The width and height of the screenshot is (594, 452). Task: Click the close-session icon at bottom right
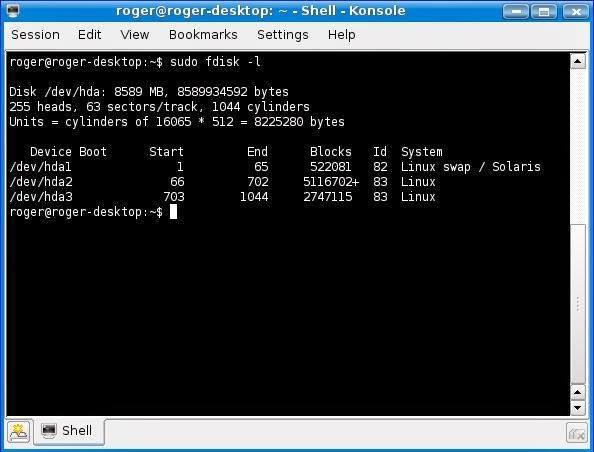576,433
